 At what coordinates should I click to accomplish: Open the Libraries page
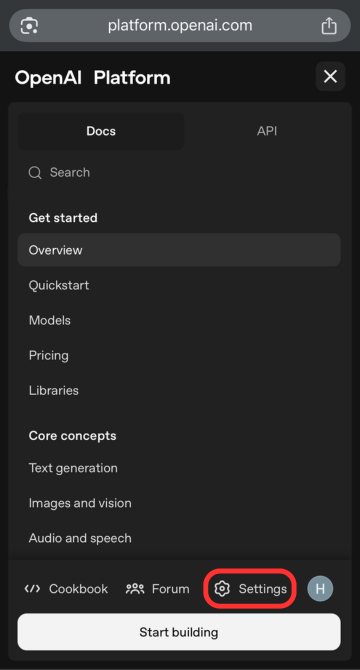(x=54, y=391)
